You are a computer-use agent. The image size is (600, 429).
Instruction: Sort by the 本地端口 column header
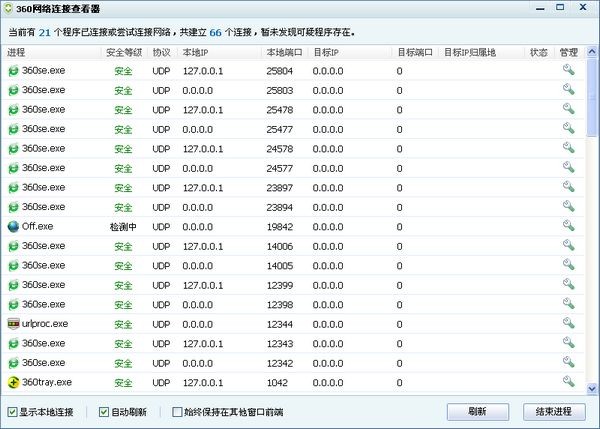pos(284,52)
